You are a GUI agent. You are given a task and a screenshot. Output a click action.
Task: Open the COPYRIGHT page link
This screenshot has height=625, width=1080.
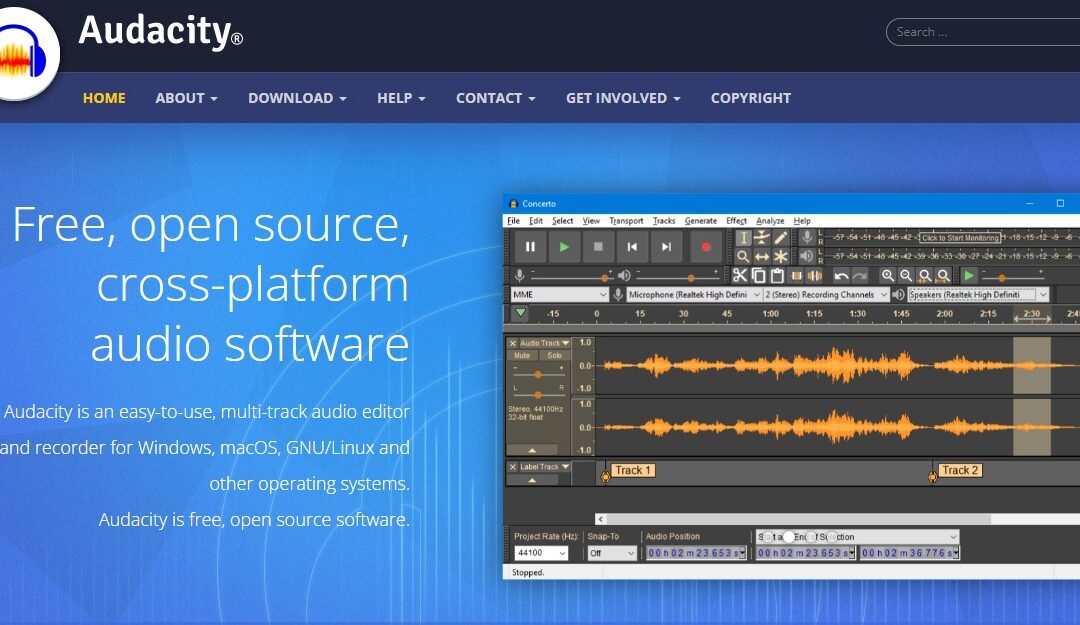tap(751, 98)
